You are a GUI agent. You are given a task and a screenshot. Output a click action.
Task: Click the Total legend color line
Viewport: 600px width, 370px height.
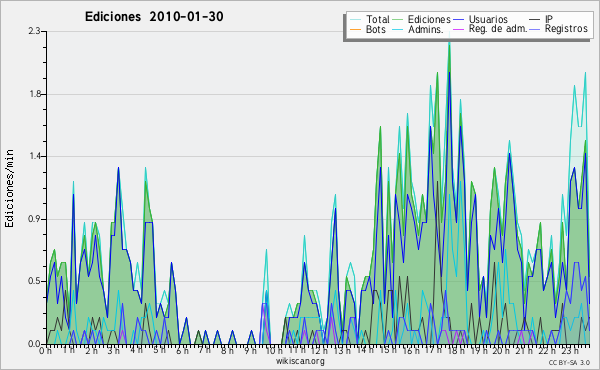pyautogui.click(x=355, y=20)
